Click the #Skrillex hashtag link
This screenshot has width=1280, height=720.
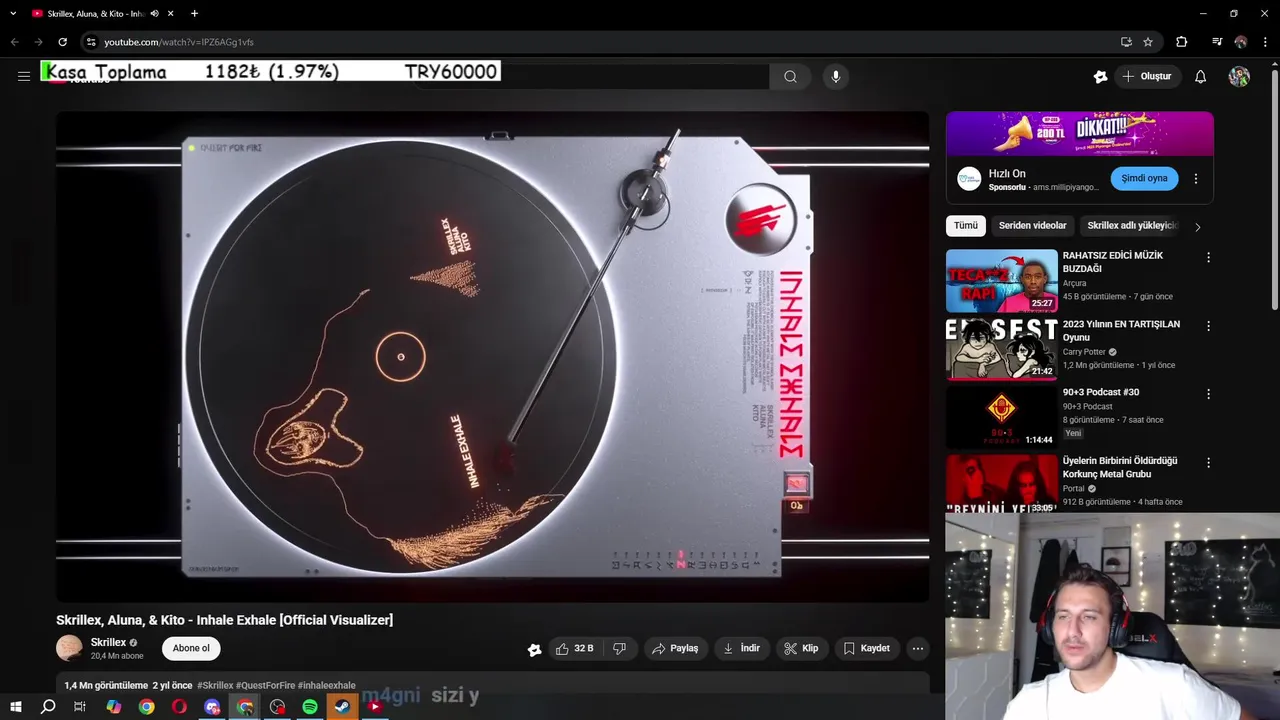(x=215, y=685)
